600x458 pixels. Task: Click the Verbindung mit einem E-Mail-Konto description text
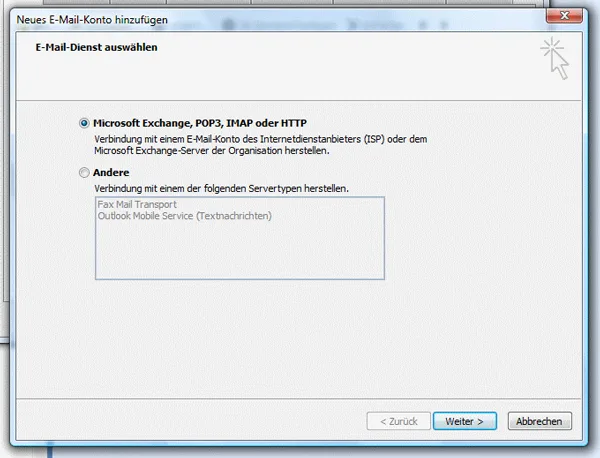[x=261, y=145]
